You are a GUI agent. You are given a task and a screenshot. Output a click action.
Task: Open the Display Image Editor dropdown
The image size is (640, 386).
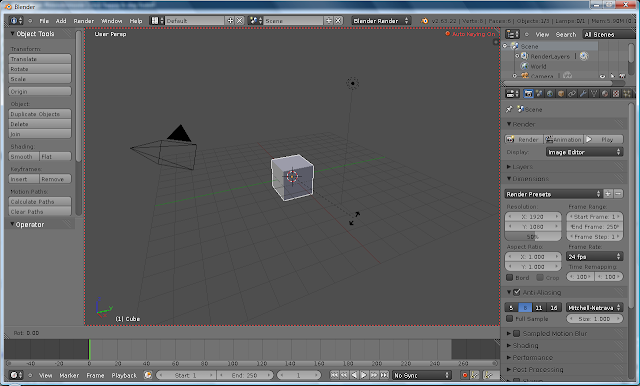[584, 152]
